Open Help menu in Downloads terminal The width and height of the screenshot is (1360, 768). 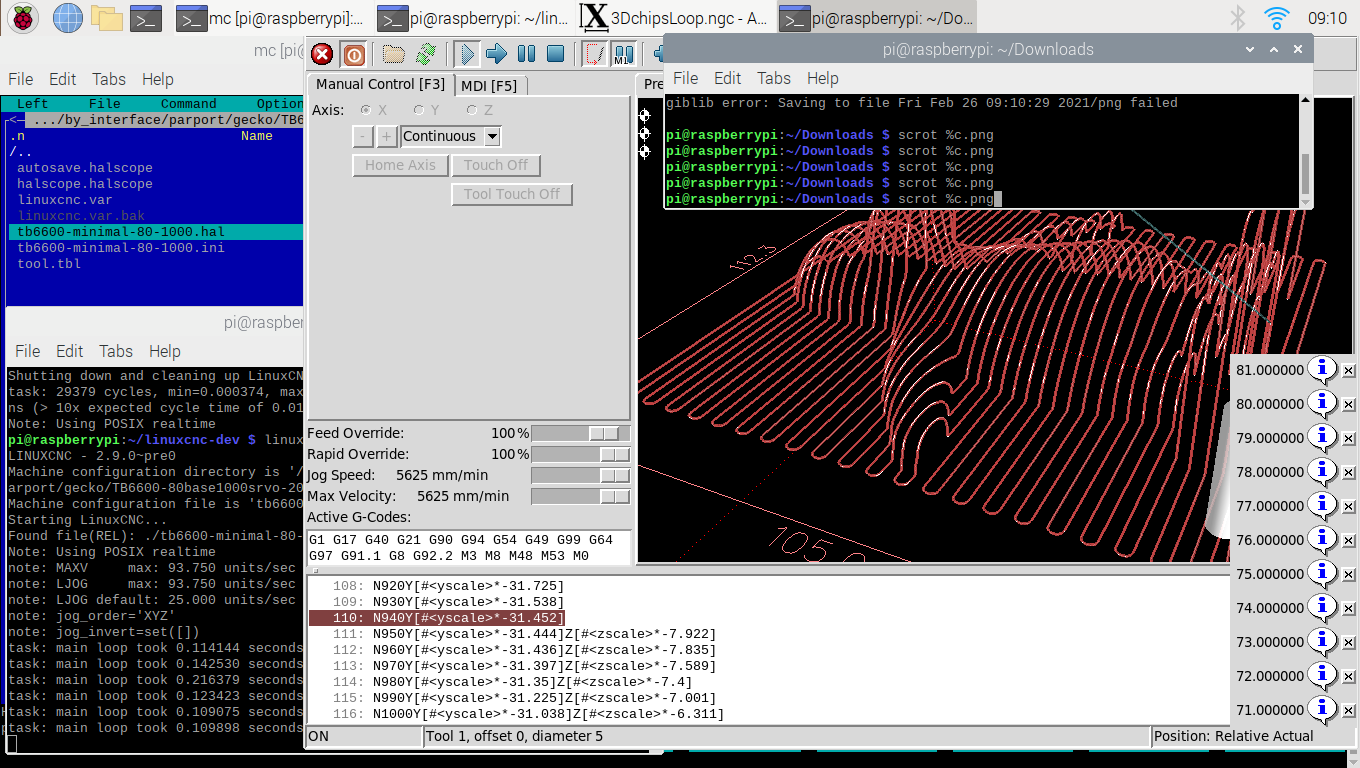pos(822,78)
